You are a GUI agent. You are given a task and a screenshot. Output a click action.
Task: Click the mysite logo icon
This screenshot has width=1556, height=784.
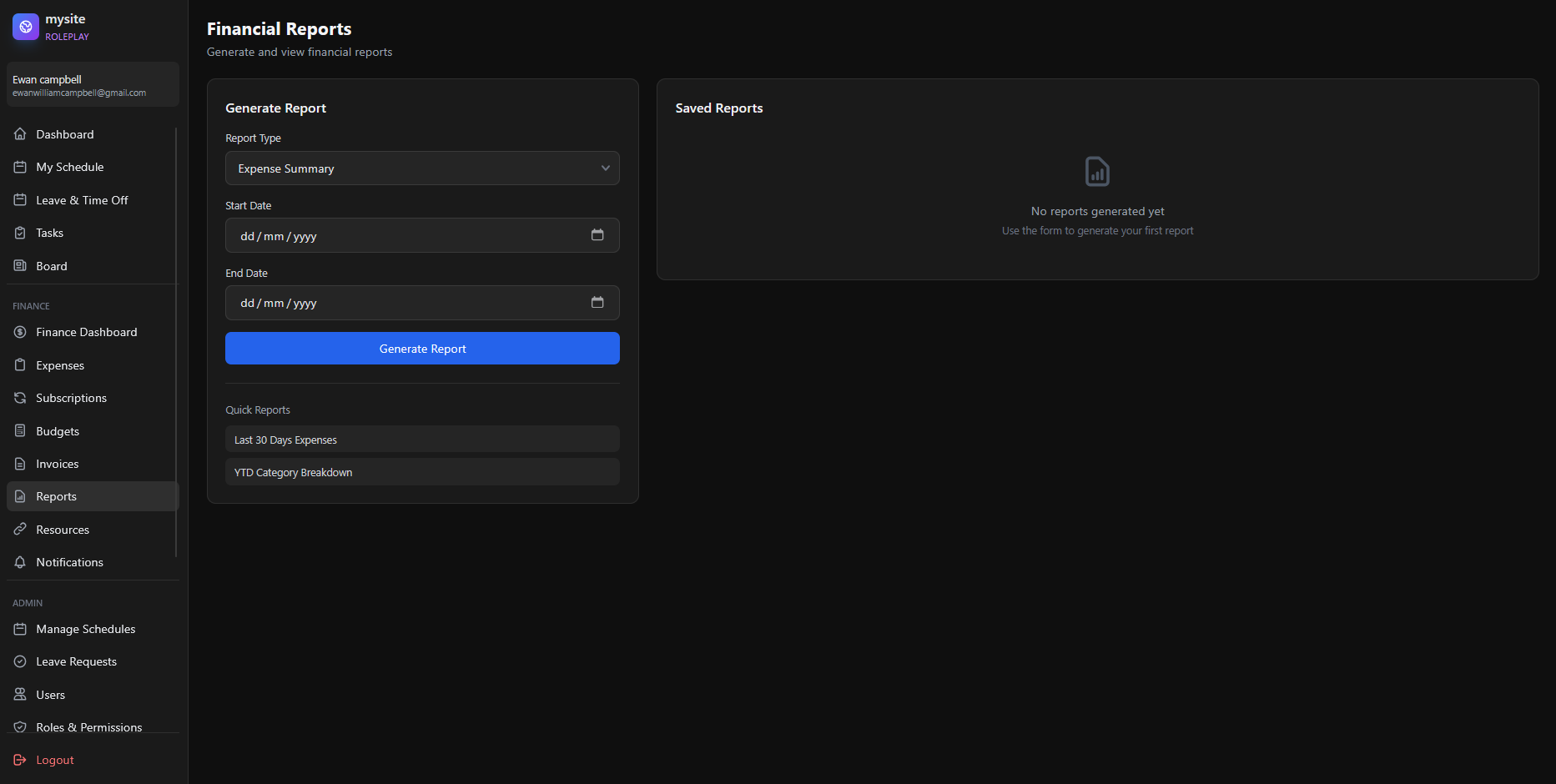click(26, 27)
